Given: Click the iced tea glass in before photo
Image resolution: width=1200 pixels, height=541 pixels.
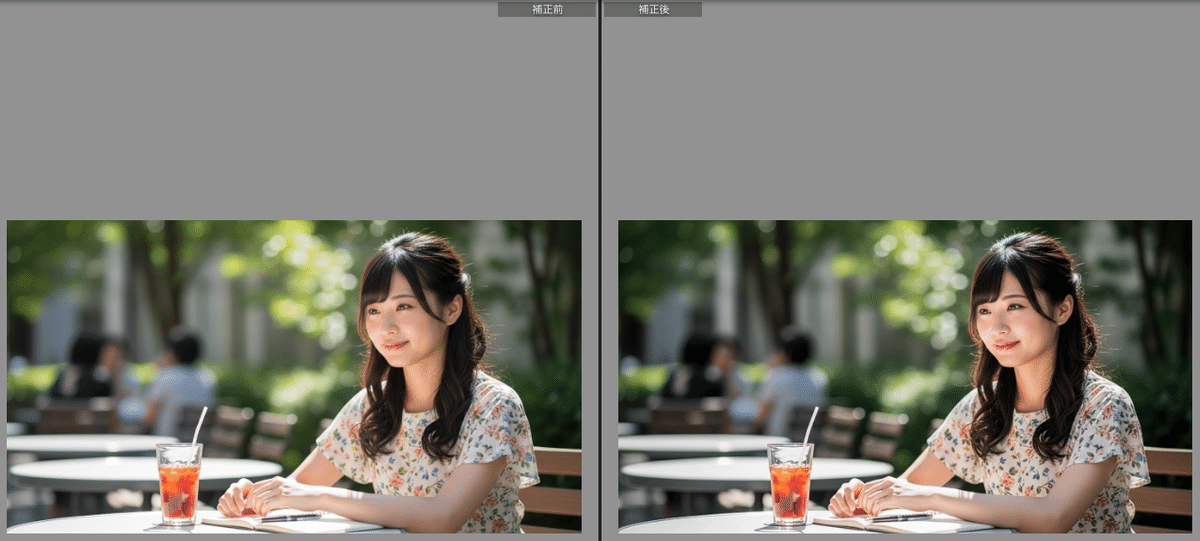Looking at the screenshot, I should click(x=179, y=484).
